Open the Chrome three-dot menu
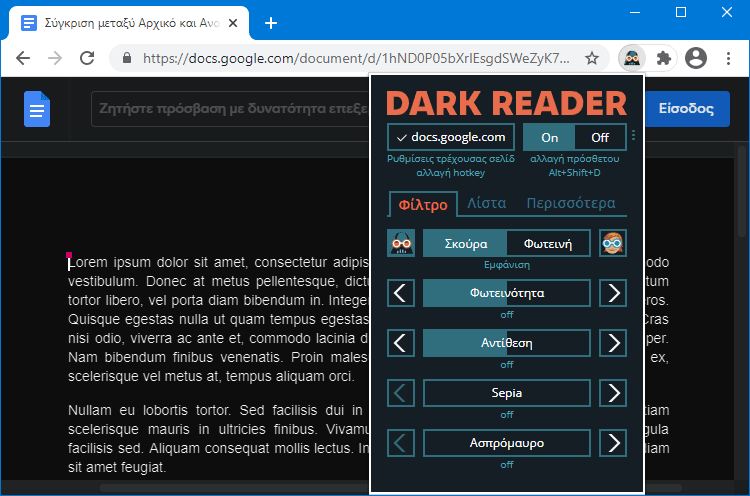 (x=728, y=58)
